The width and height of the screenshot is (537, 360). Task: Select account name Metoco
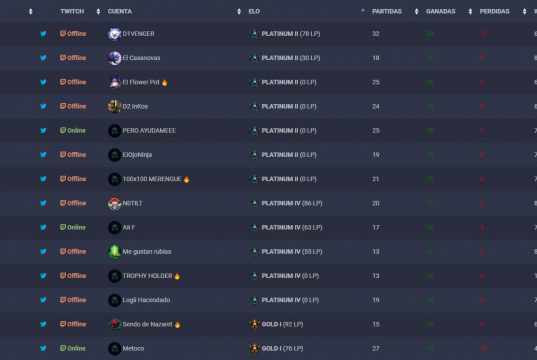(x=133, y=348)
